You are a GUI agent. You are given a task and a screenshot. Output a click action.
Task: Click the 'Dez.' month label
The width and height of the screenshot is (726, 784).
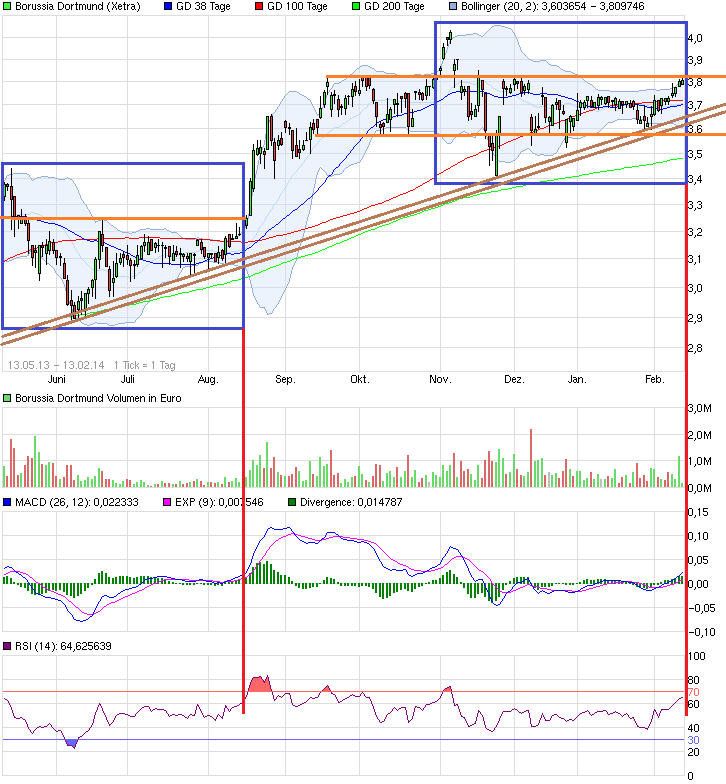tap(514, 379)
